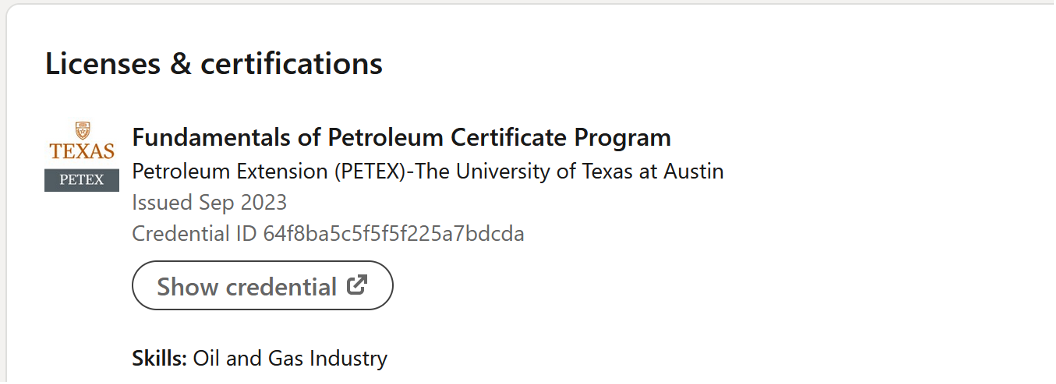Open Fundamentals of Petroleum Certificate Program title
The image size is (1056, 384).
click(401, 137)
